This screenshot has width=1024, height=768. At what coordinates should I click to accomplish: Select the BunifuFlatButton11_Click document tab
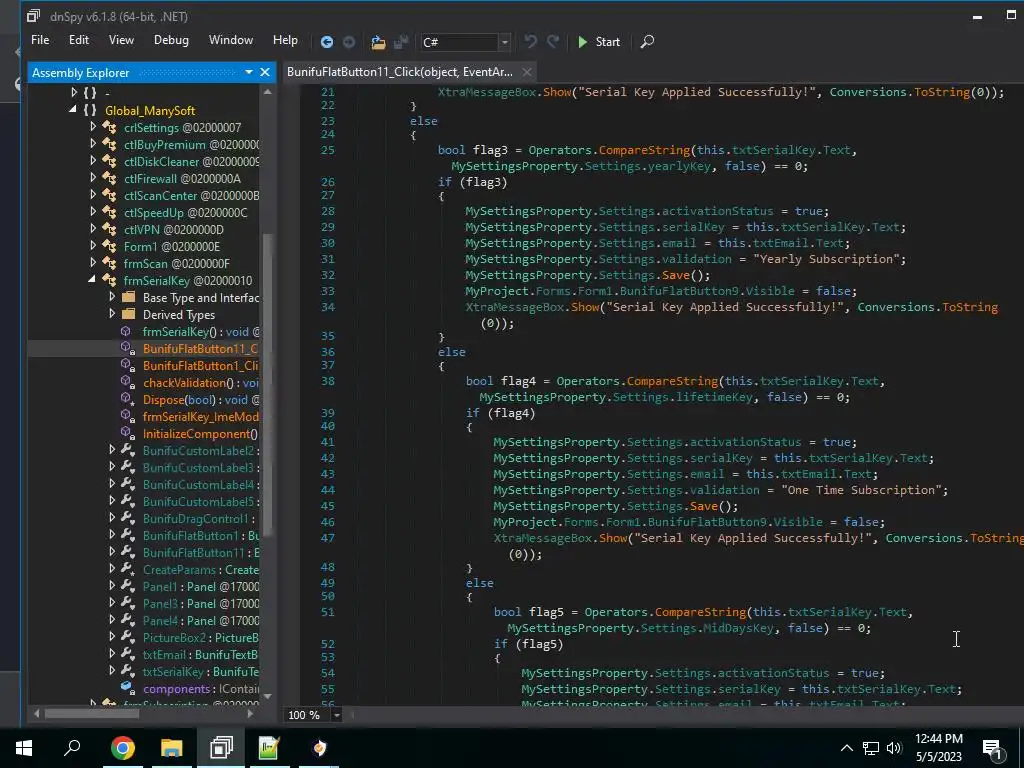[x=400, y=72]
